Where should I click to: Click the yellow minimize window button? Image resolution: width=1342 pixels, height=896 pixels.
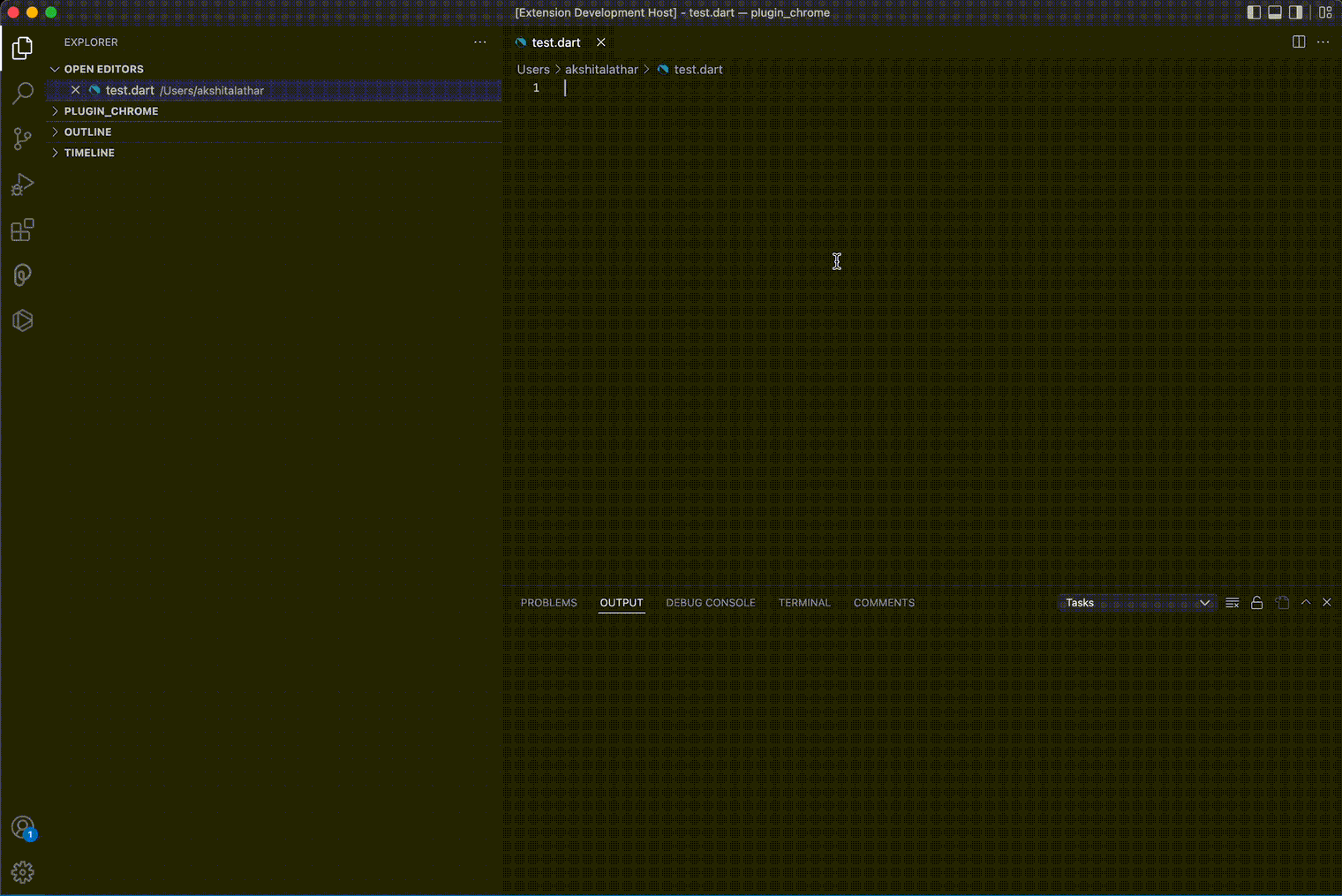[32, 12]
